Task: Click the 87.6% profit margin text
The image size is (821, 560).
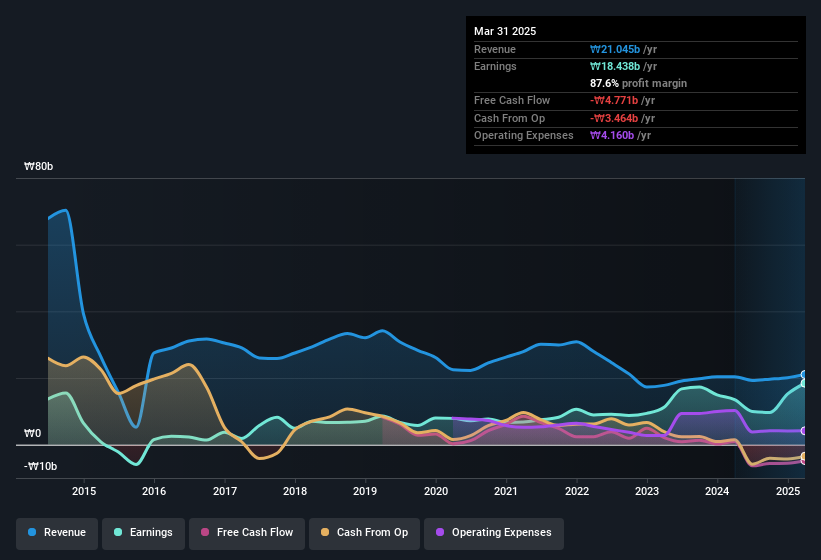Action: [638, 83]
